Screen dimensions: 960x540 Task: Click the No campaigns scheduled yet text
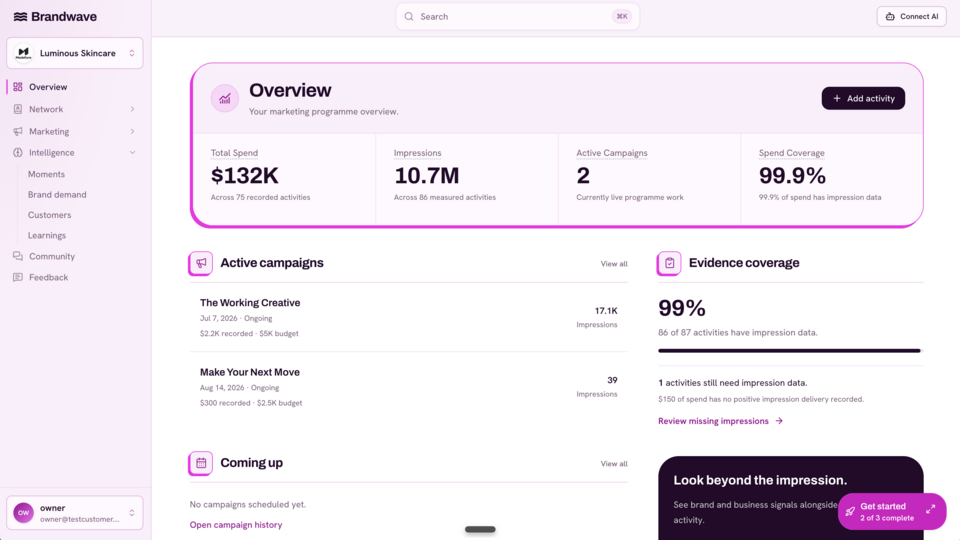247,504
